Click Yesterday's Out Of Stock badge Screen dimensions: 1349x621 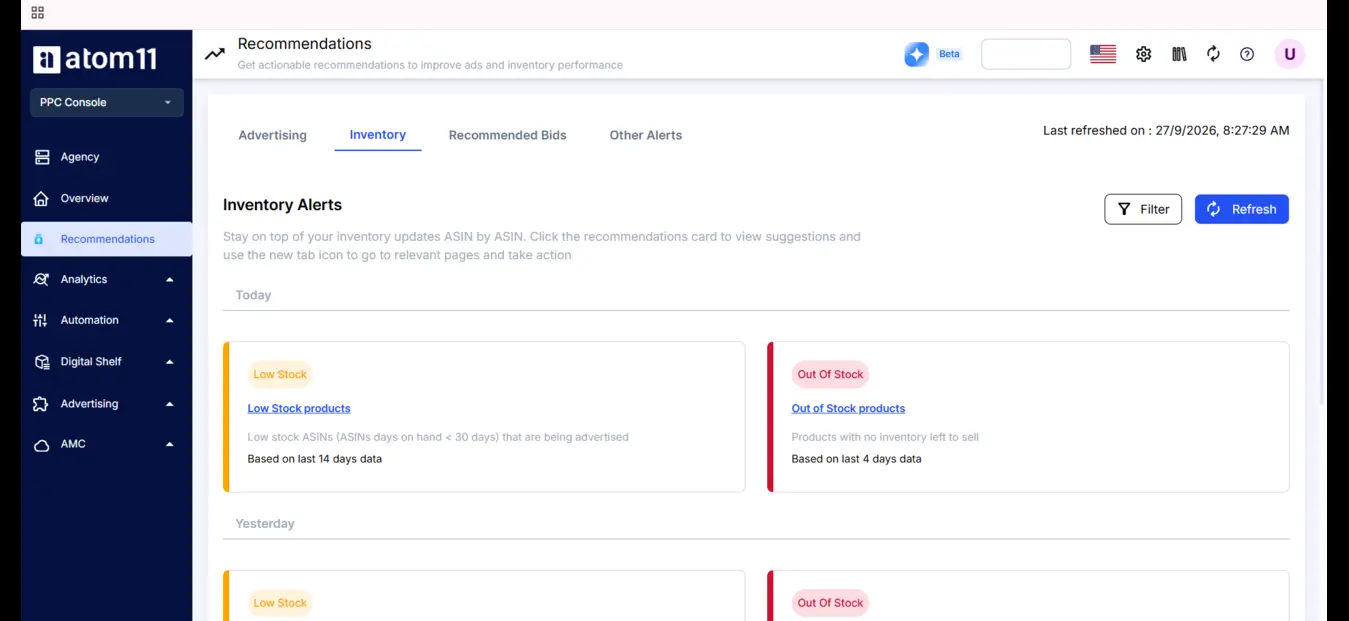(830, 603)
